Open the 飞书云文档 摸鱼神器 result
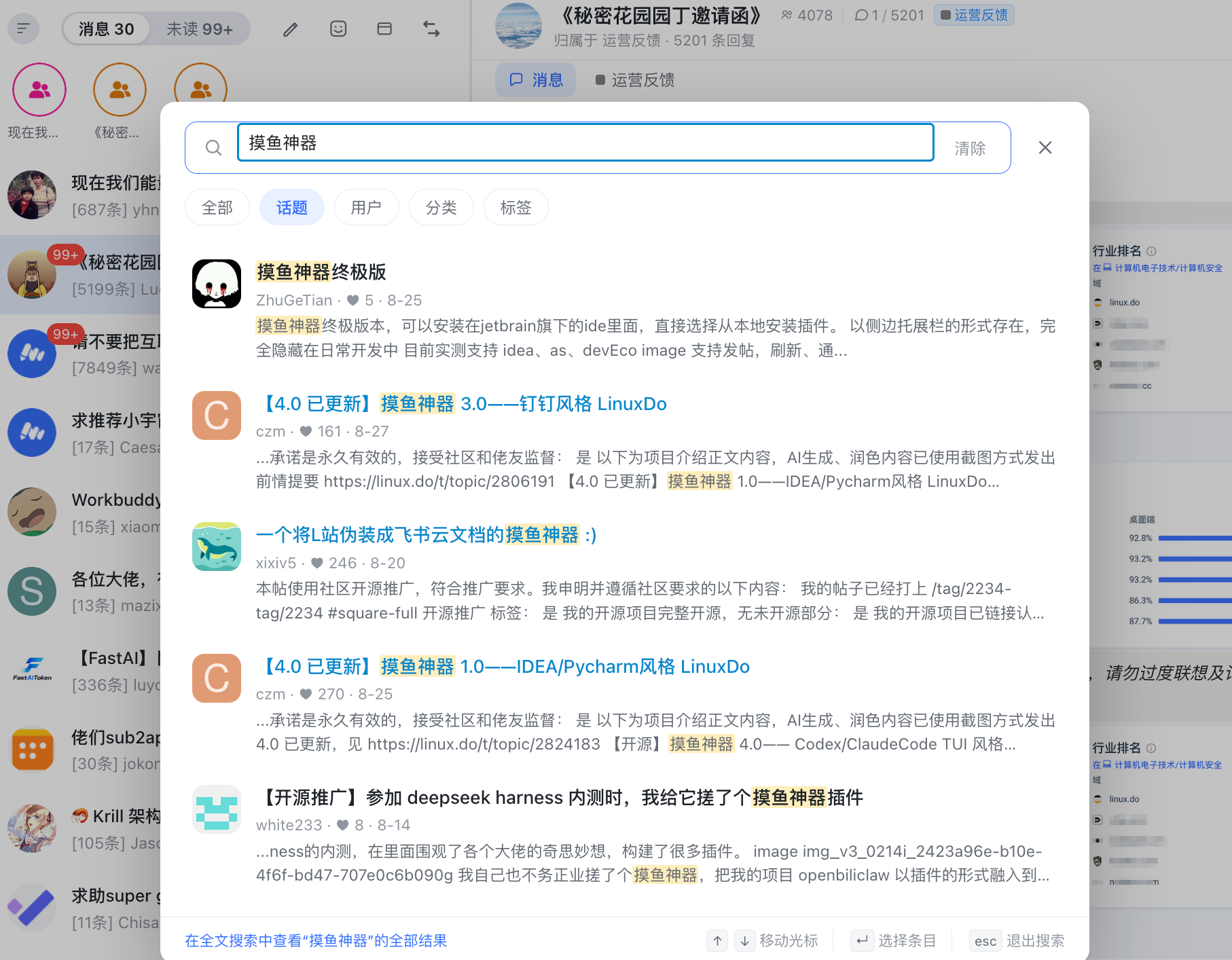The image size is (1232, 960). [426, 535]
